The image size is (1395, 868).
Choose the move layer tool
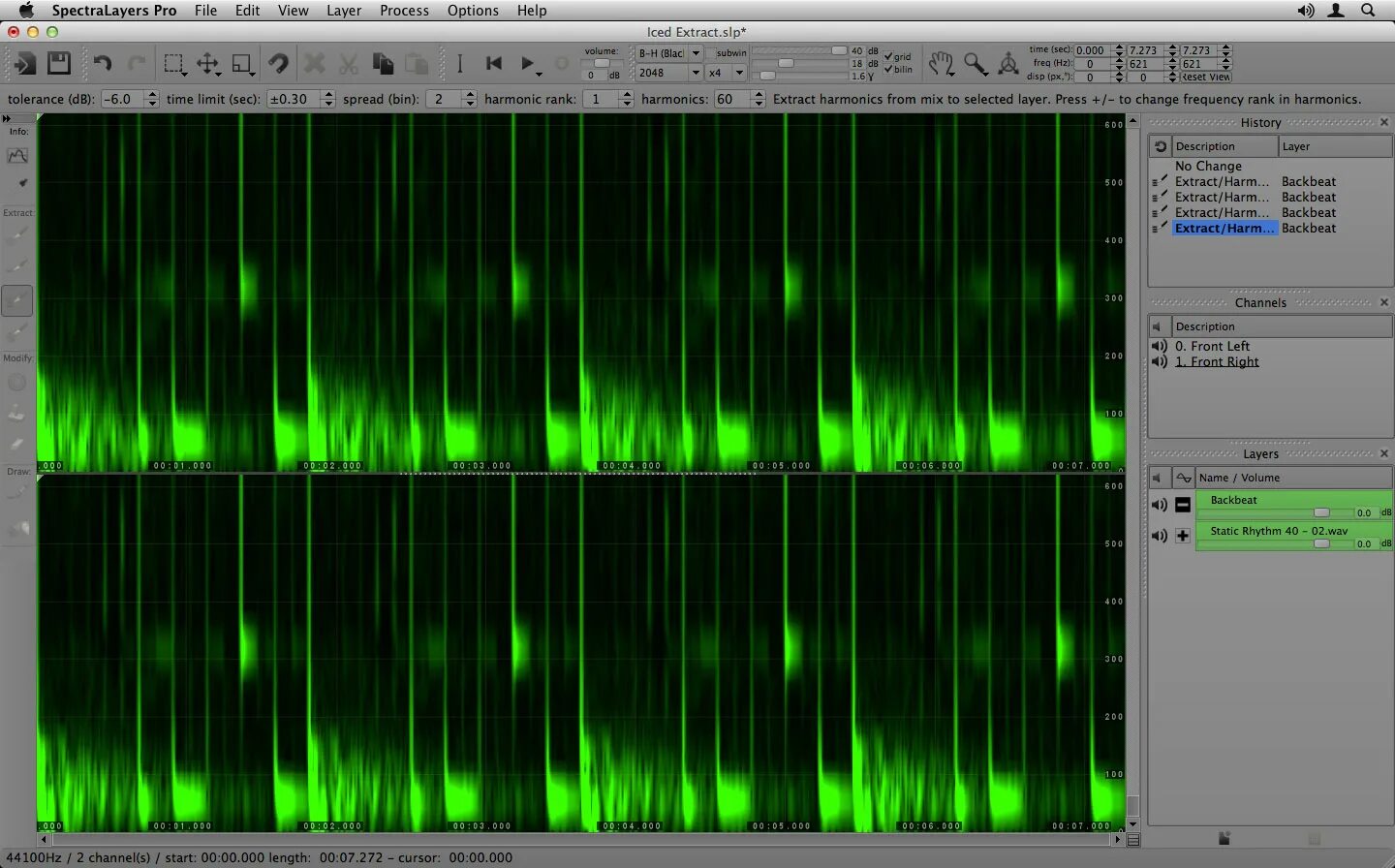[x=208, y=64]
